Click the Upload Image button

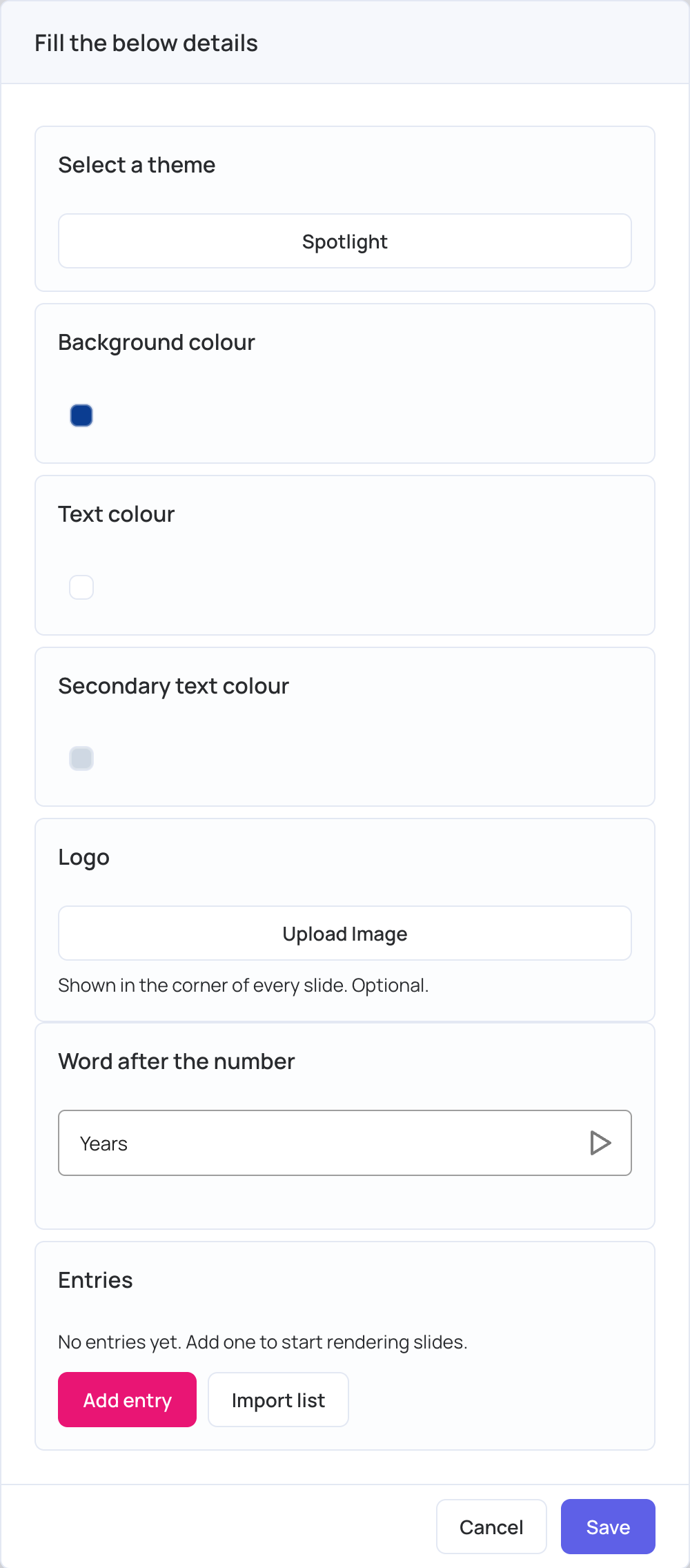tap(345, 933)
